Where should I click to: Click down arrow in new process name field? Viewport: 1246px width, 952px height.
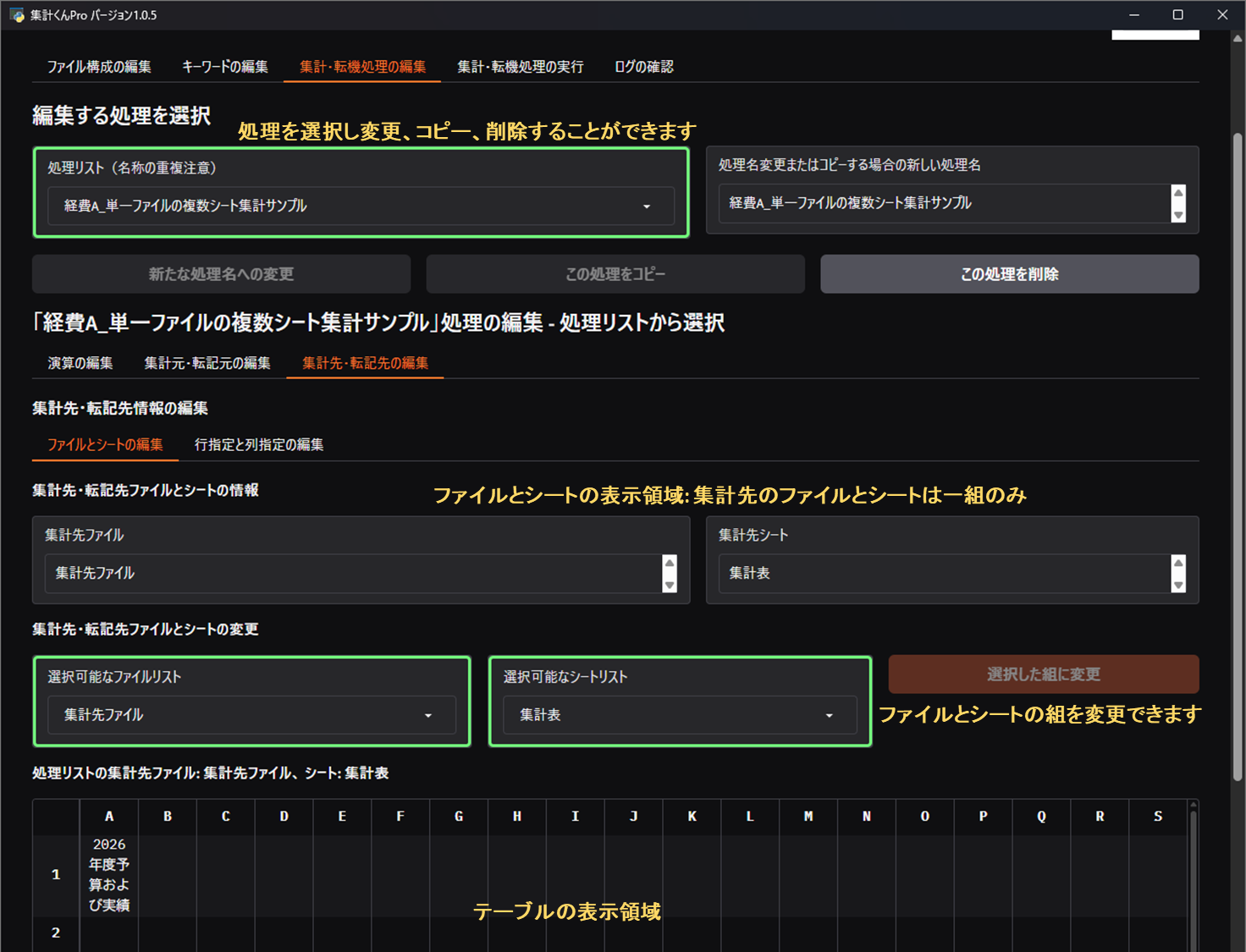click(1178, 215)
